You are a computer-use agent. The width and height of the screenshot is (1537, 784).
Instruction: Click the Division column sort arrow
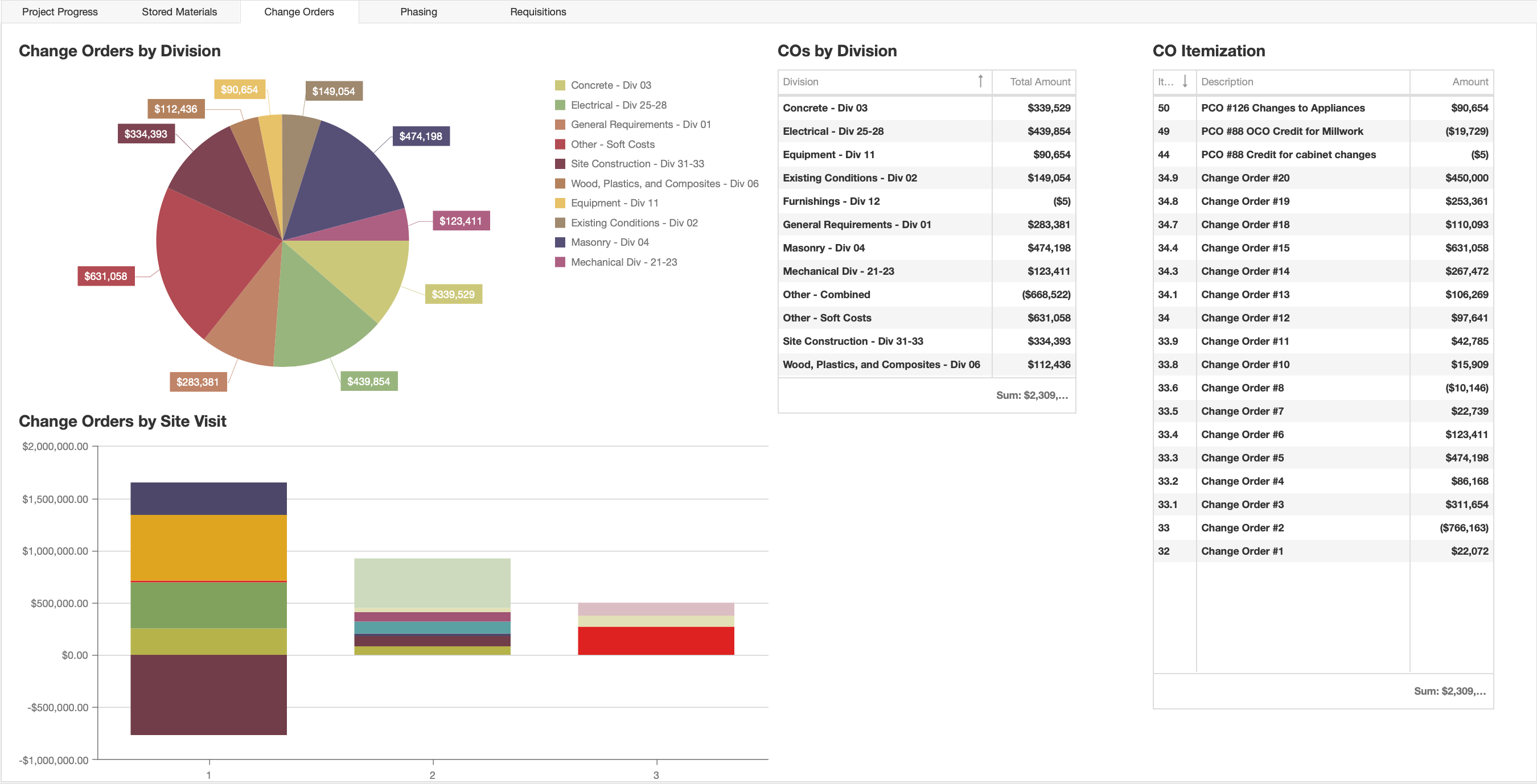pyautogui.click(x=980, y=81)
